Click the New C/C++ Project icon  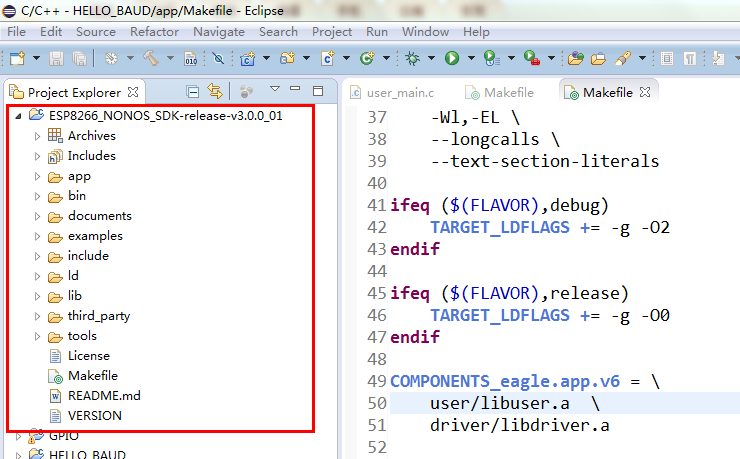coord(248,58)
